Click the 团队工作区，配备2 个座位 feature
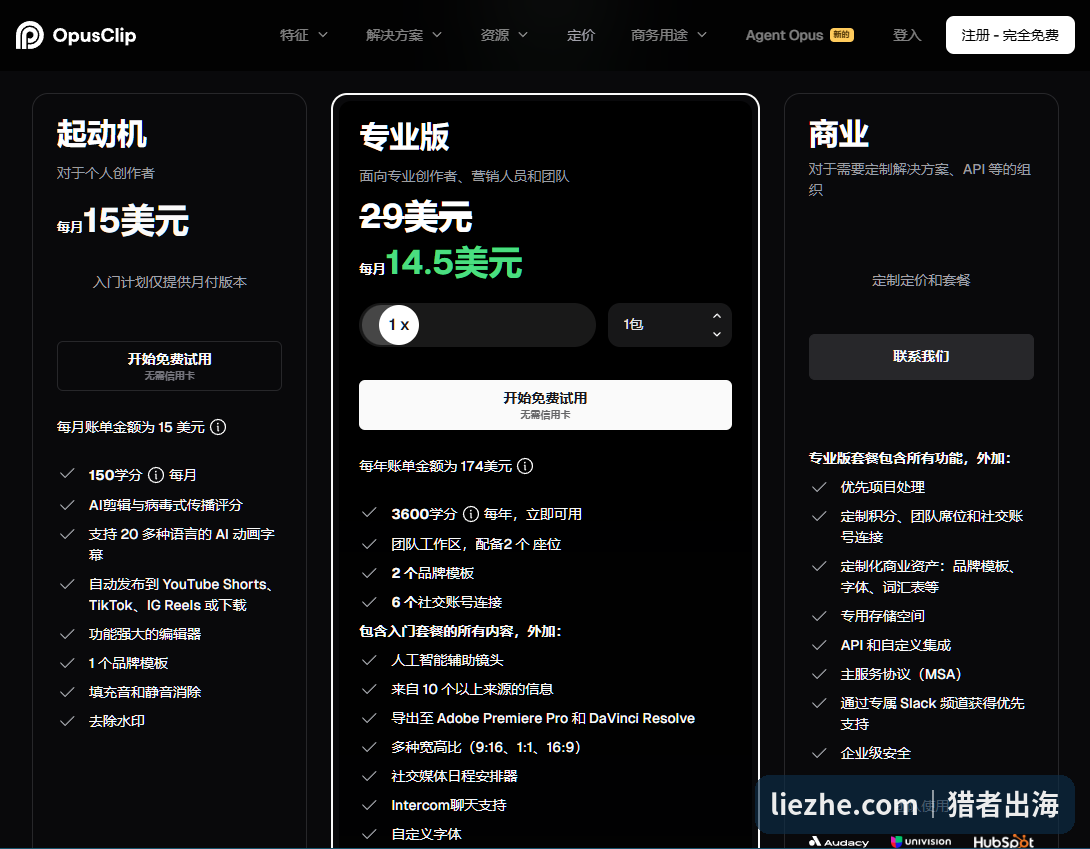 tap(475, 544)
